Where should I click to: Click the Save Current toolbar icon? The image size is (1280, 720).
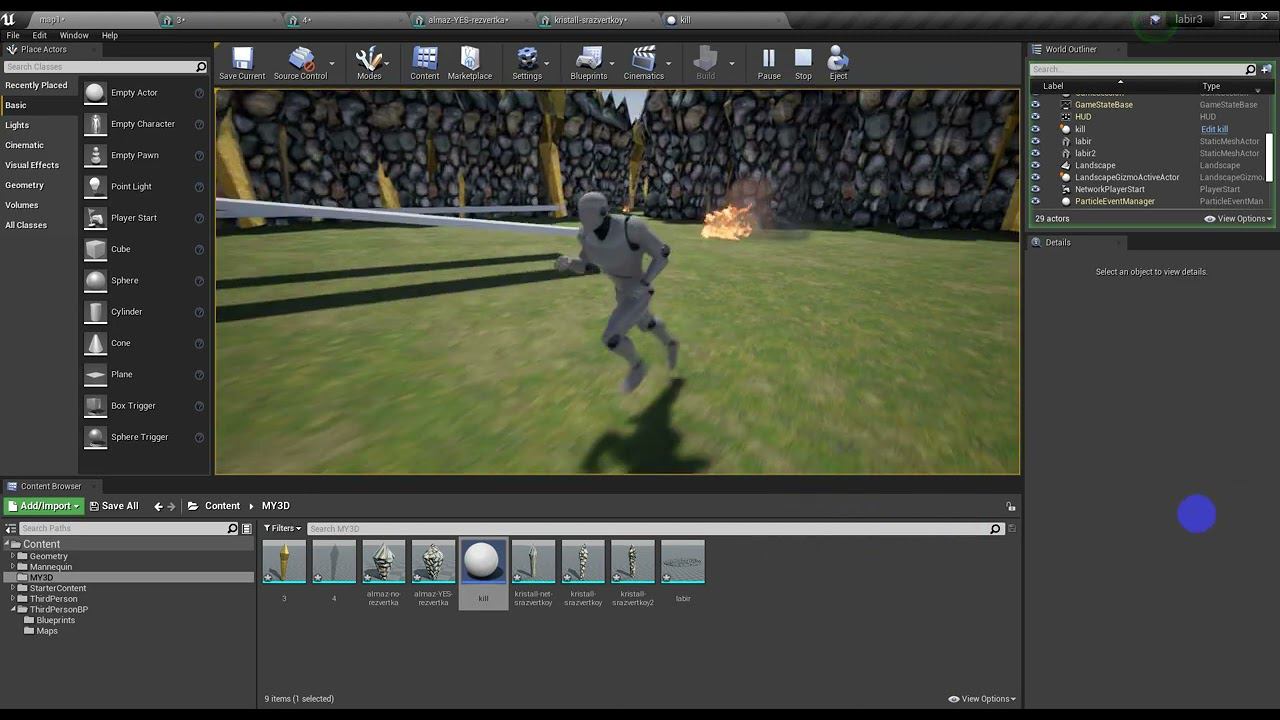[242, 63]
